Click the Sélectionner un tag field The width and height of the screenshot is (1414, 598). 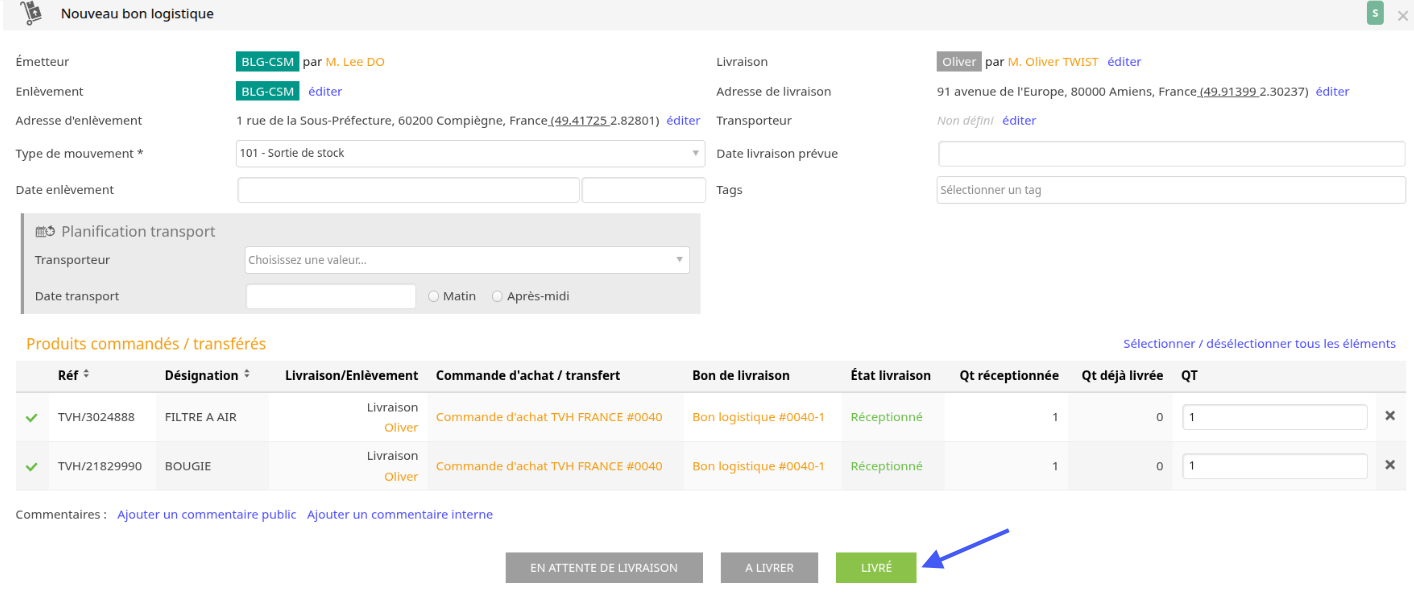[x=1171, y=190]
